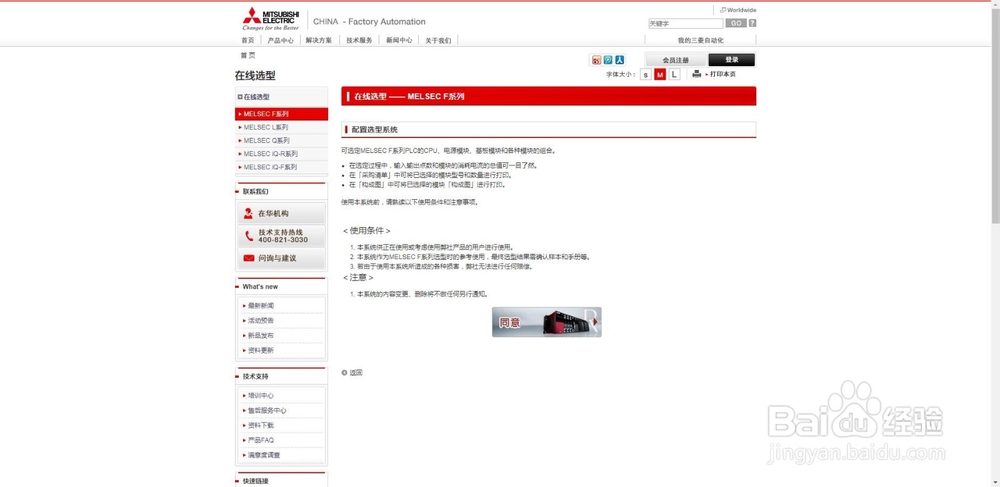Share page via teal Tencent Weibo icon
The image size is (1000, 487).
pos(608,60)
